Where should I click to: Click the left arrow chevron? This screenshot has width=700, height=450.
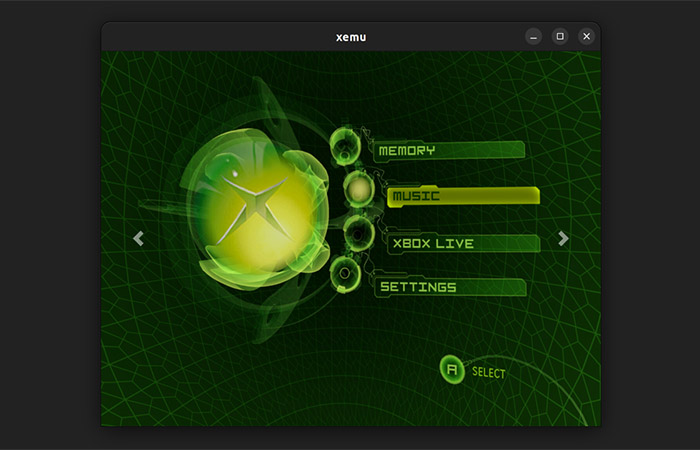tap(138, 238)
